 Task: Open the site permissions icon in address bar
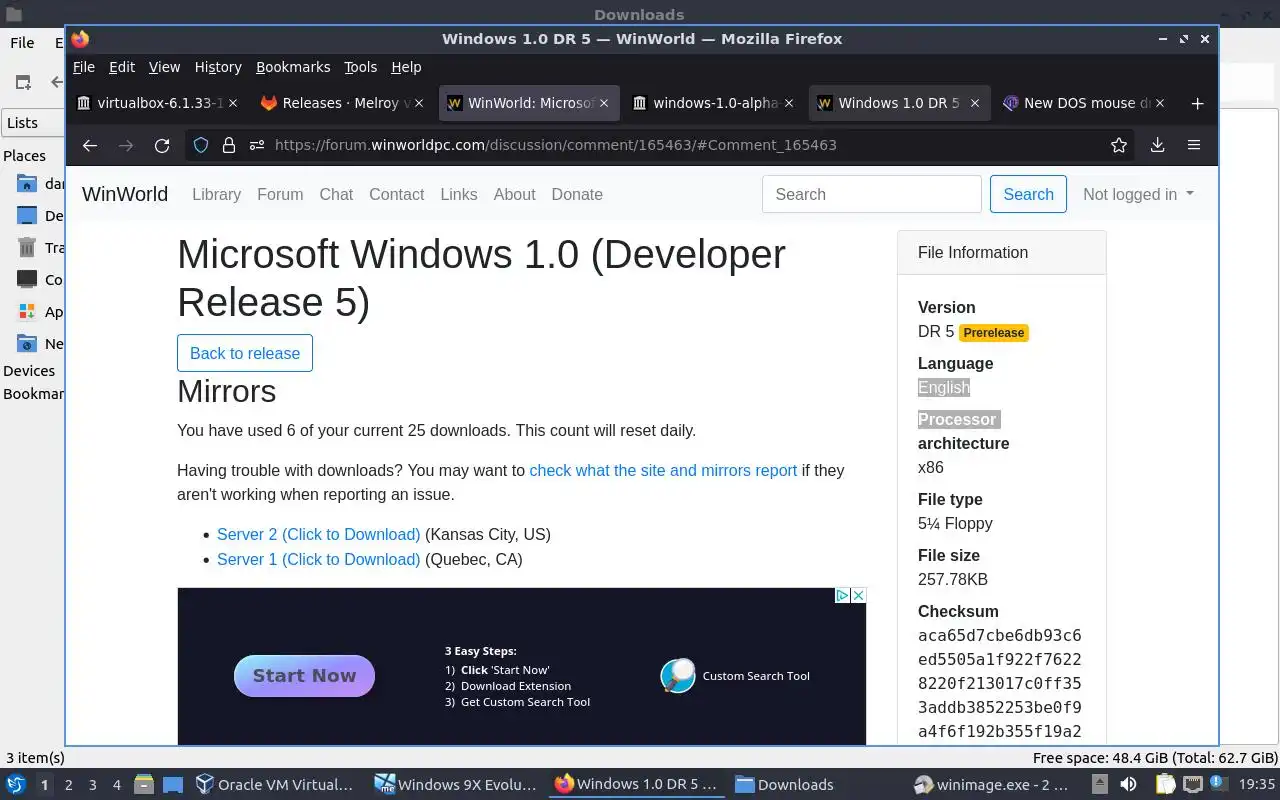(257, 145)
